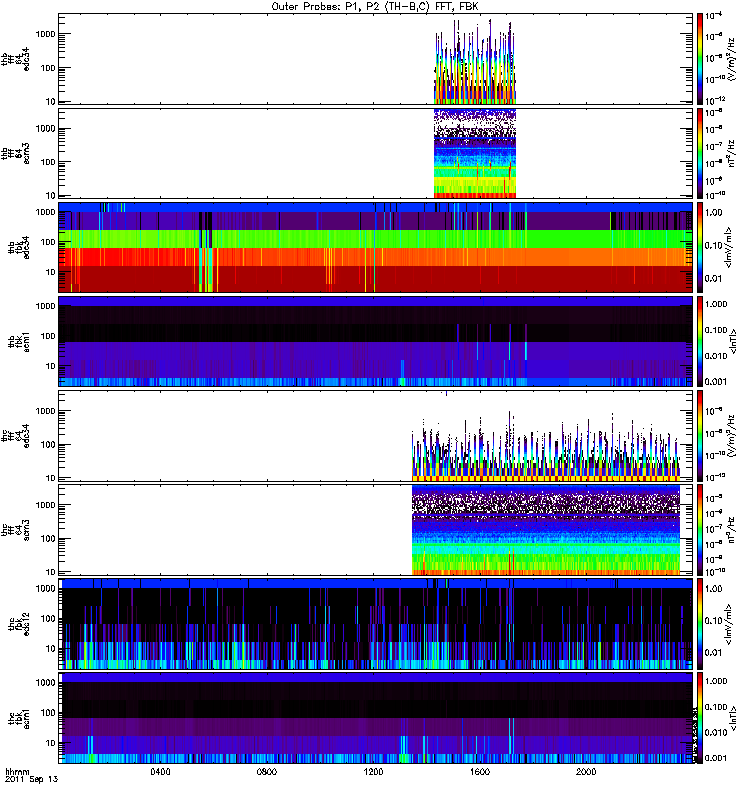Select the 2000 time axis tick label

[585, 773]
